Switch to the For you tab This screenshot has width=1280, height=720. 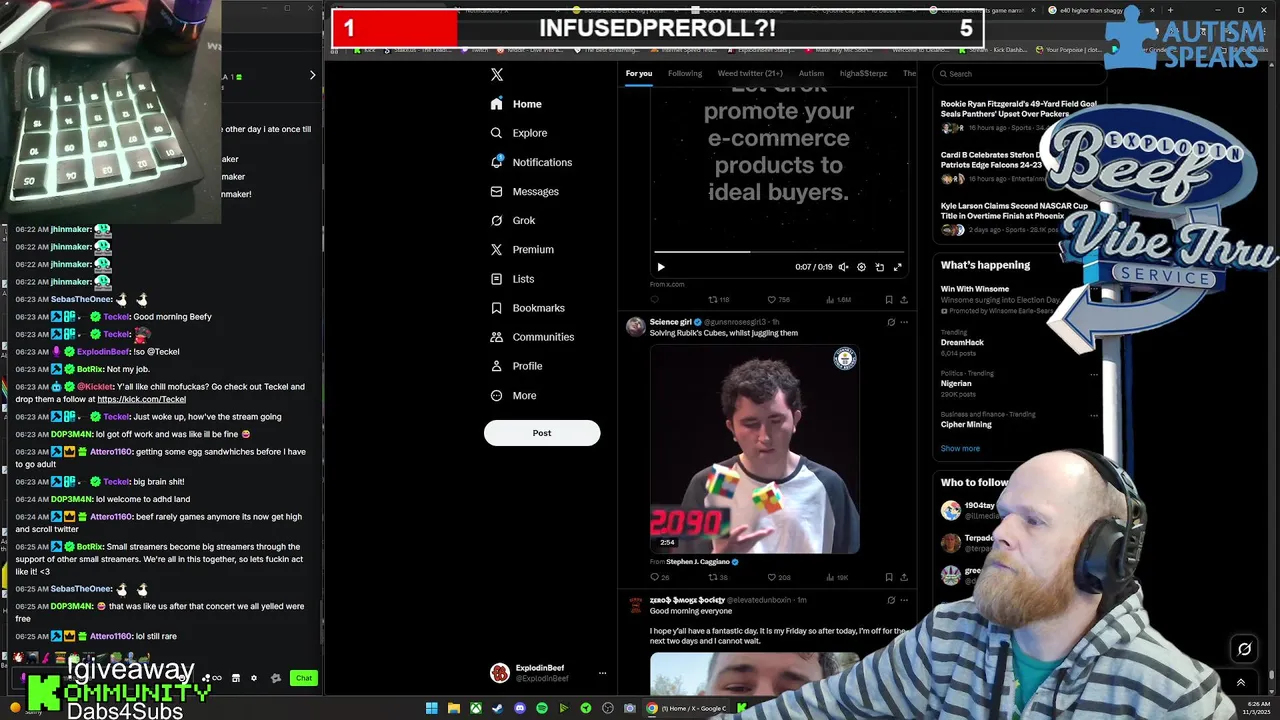click(x=639, y=73)
